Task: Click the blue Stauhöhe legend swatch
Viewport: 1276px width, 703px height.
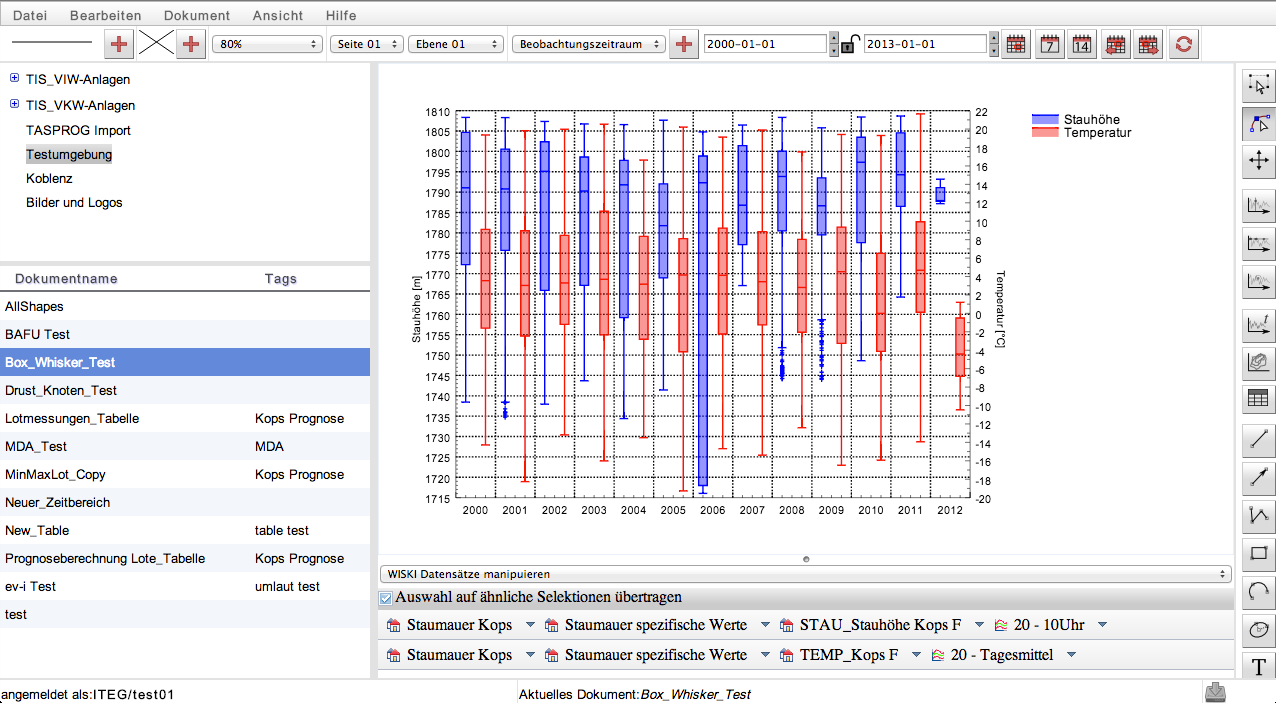Action: pos(1045,119)
